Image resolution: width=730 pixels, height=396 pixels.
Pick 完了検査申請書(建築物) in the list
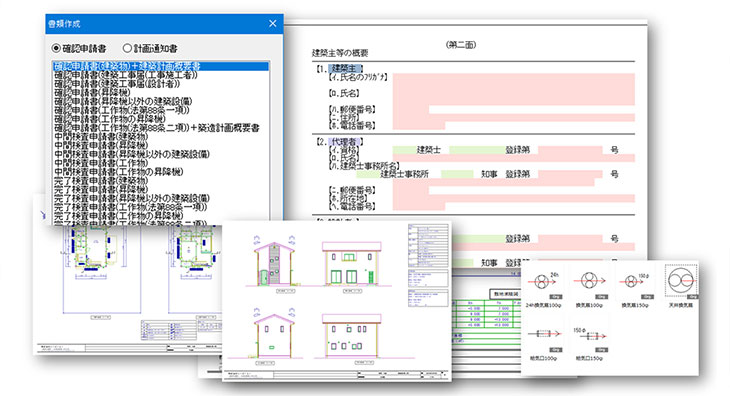pos(101,181)
